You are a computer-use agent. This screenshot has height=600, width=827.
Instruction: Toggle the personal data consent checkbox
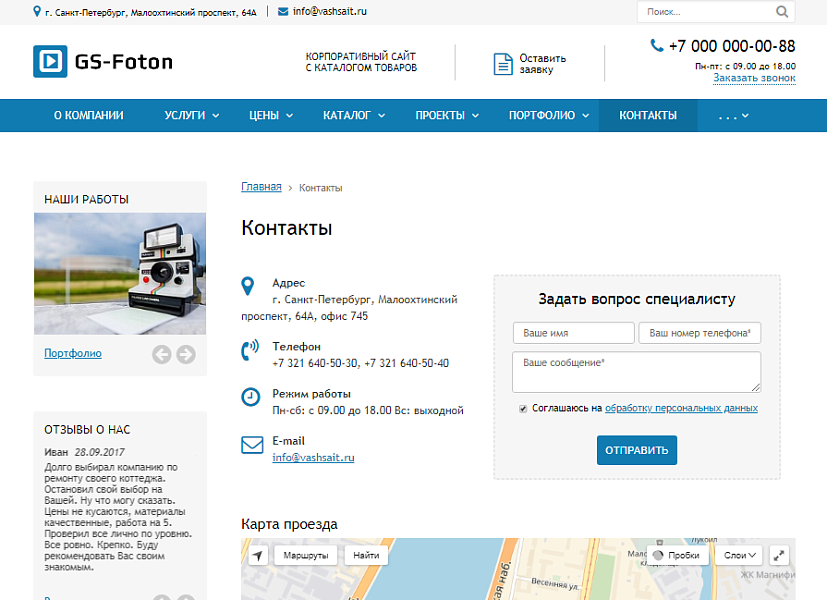pyautogui.click(x=523, y=409)
